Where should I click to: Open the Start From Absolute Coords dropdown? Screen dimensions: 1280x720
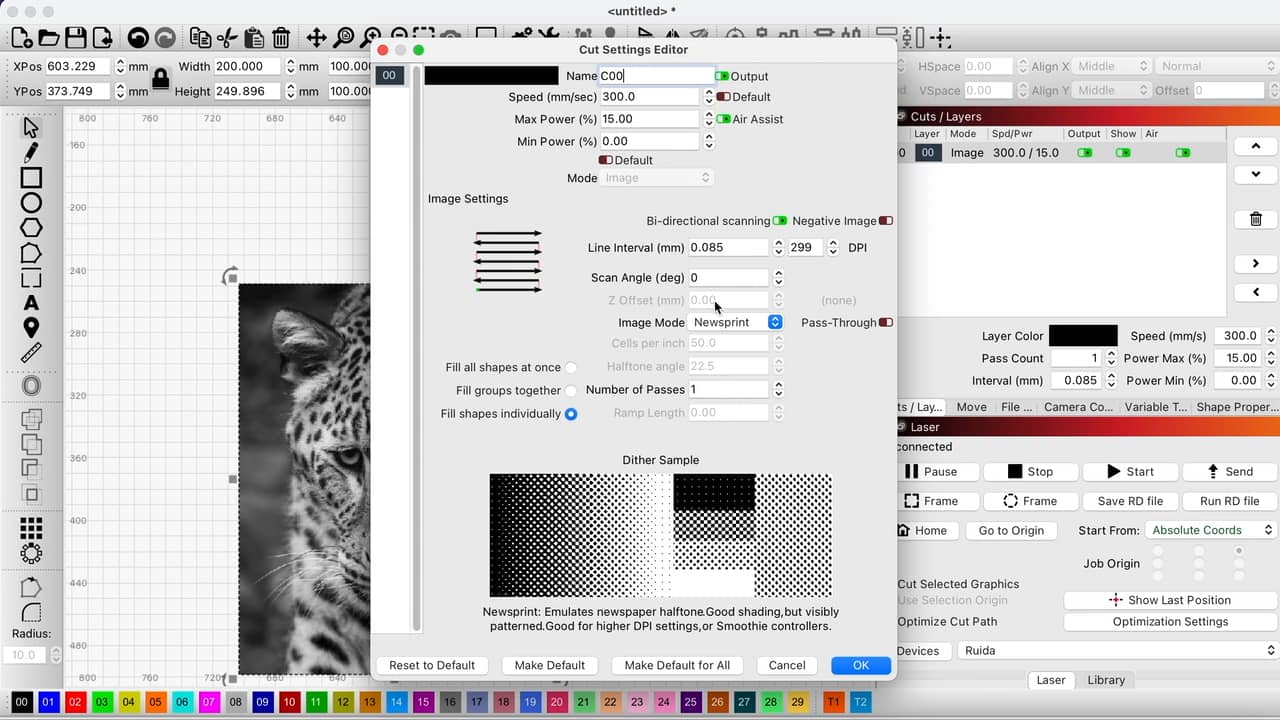tap(1211, 530)
